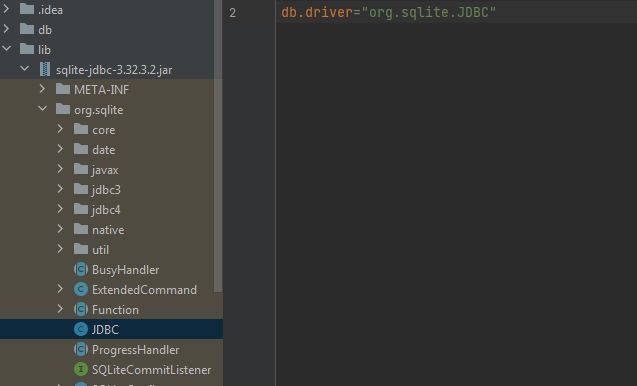
Task: Collapse the lib folder chevron
Action: tap(6, 49)
